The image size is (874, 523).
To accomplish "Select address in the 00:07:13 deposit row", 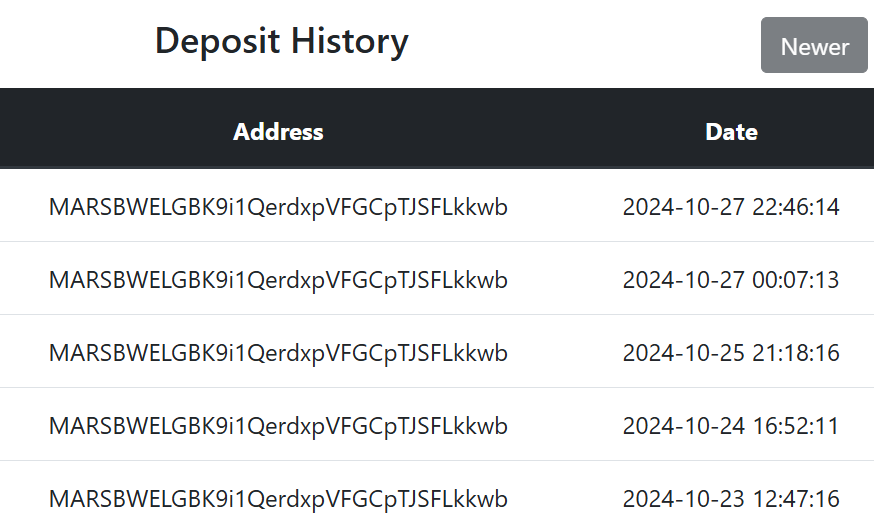I will [x=278, y=280].
